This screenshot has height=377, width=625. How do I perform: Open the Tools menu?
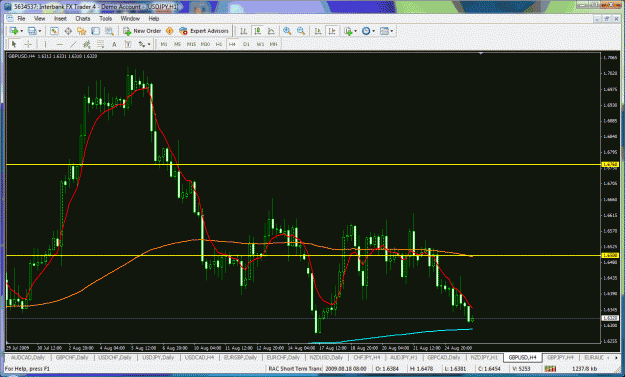coord(105,19)
